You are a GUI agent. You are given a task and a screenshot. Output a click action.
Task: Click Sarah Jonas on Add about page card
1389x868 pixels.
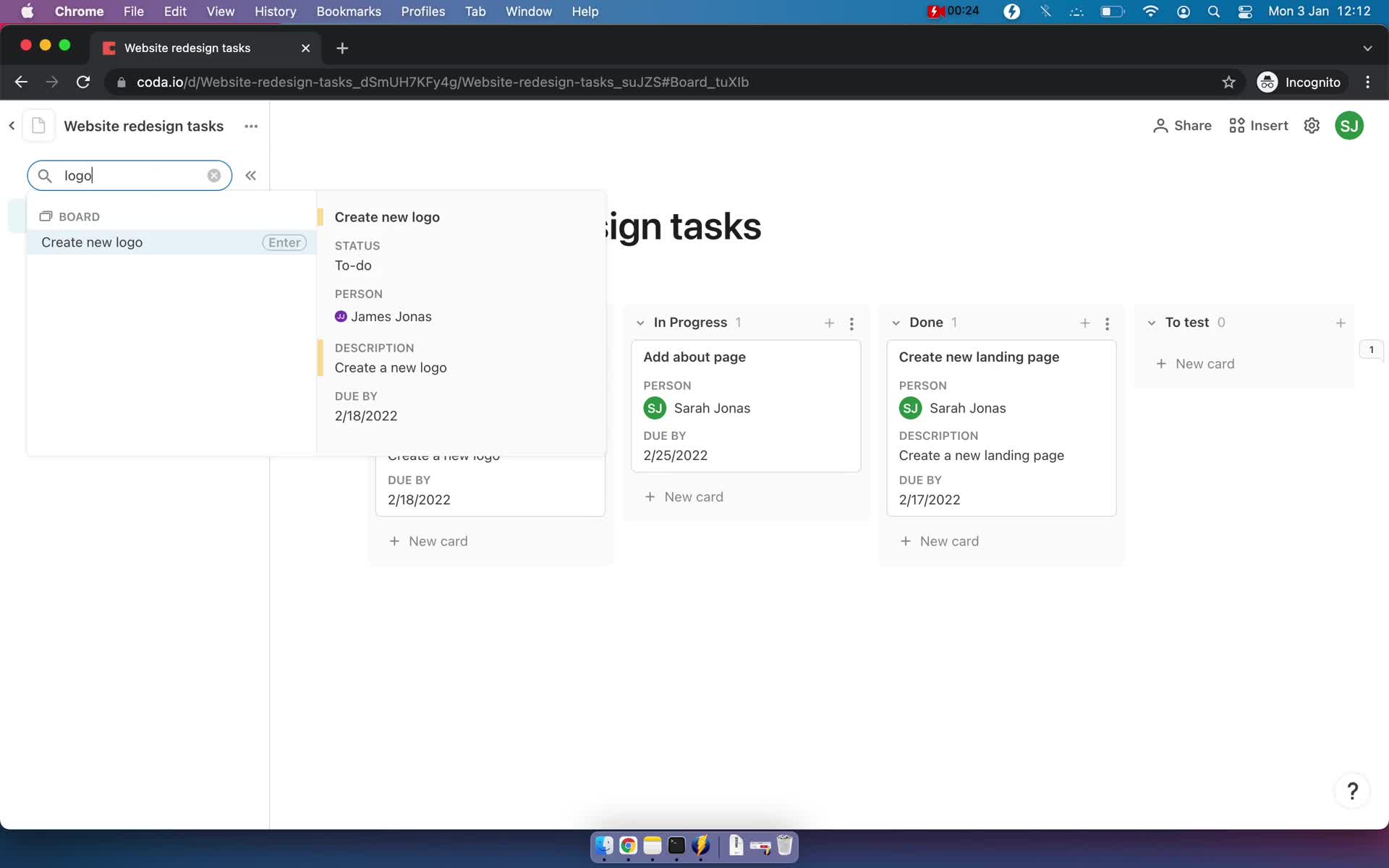click(x=697, y=408)
